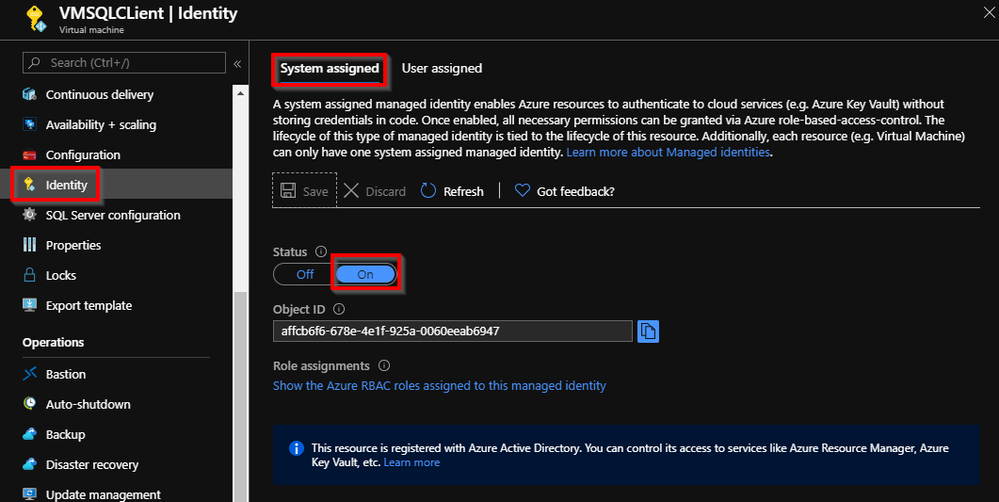This screenshot has height=502, width=999.
Task: Click the Auto-shutdown clock icon
Action: (29, 404)
